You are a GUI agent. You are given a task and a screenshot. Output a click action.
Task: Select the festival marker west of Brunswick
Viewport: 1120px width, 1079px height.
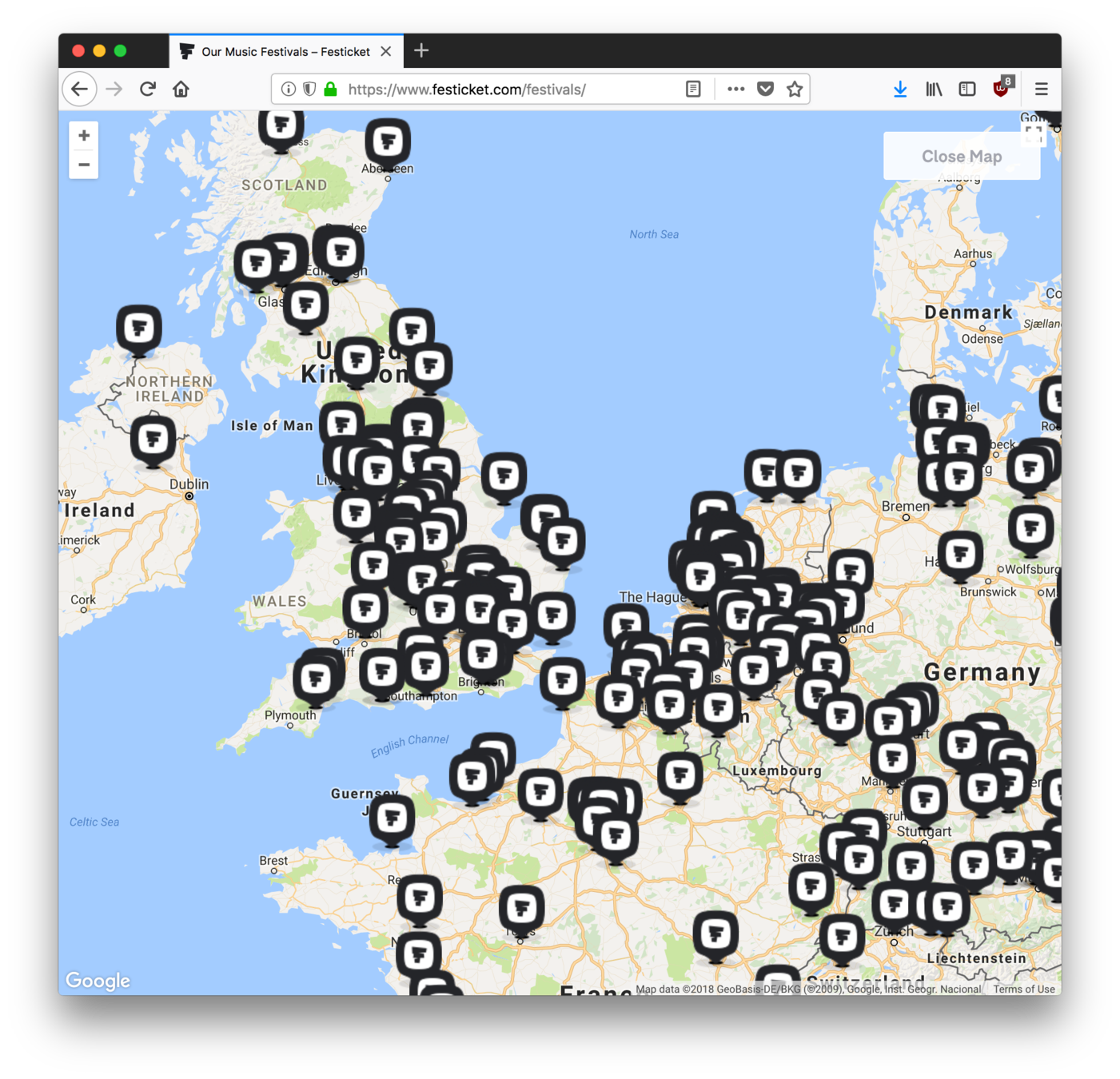pos(960,557)
